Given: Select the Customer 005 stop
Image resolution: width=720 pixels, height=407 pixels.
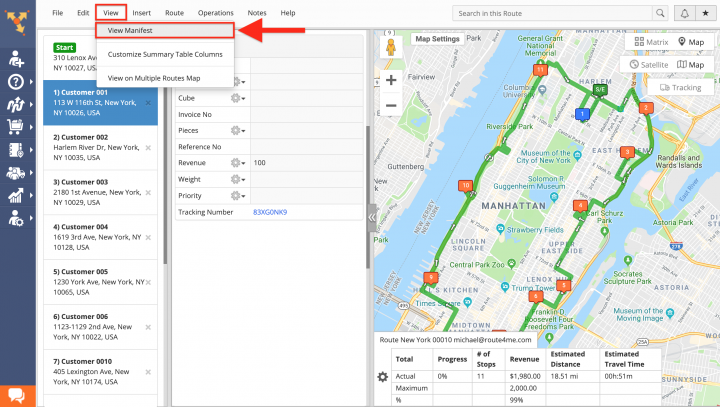Looking at the screenshot, I should (101, 282).
